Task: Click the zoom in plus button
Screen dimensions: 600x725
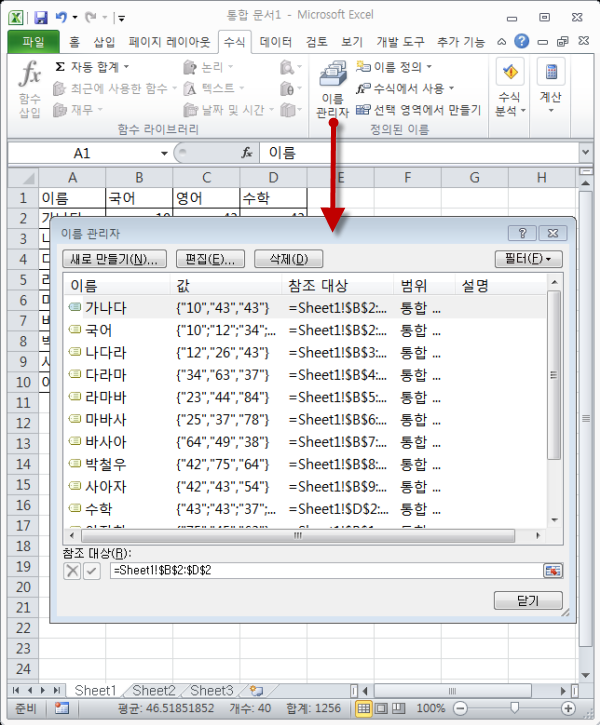Action: [568, 708]
